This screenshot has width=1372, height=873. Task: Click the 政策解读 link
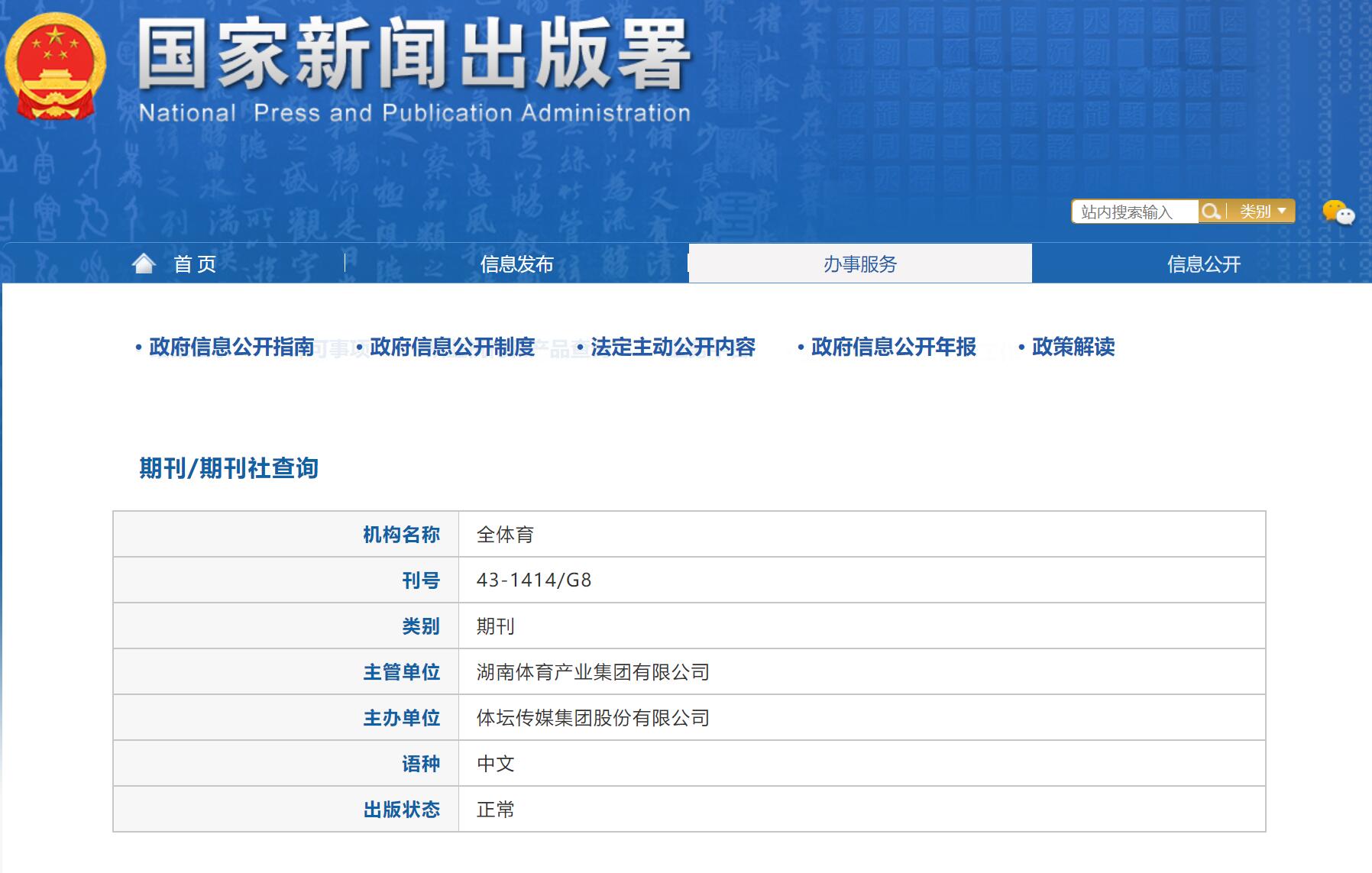[x=1073, y=348]
